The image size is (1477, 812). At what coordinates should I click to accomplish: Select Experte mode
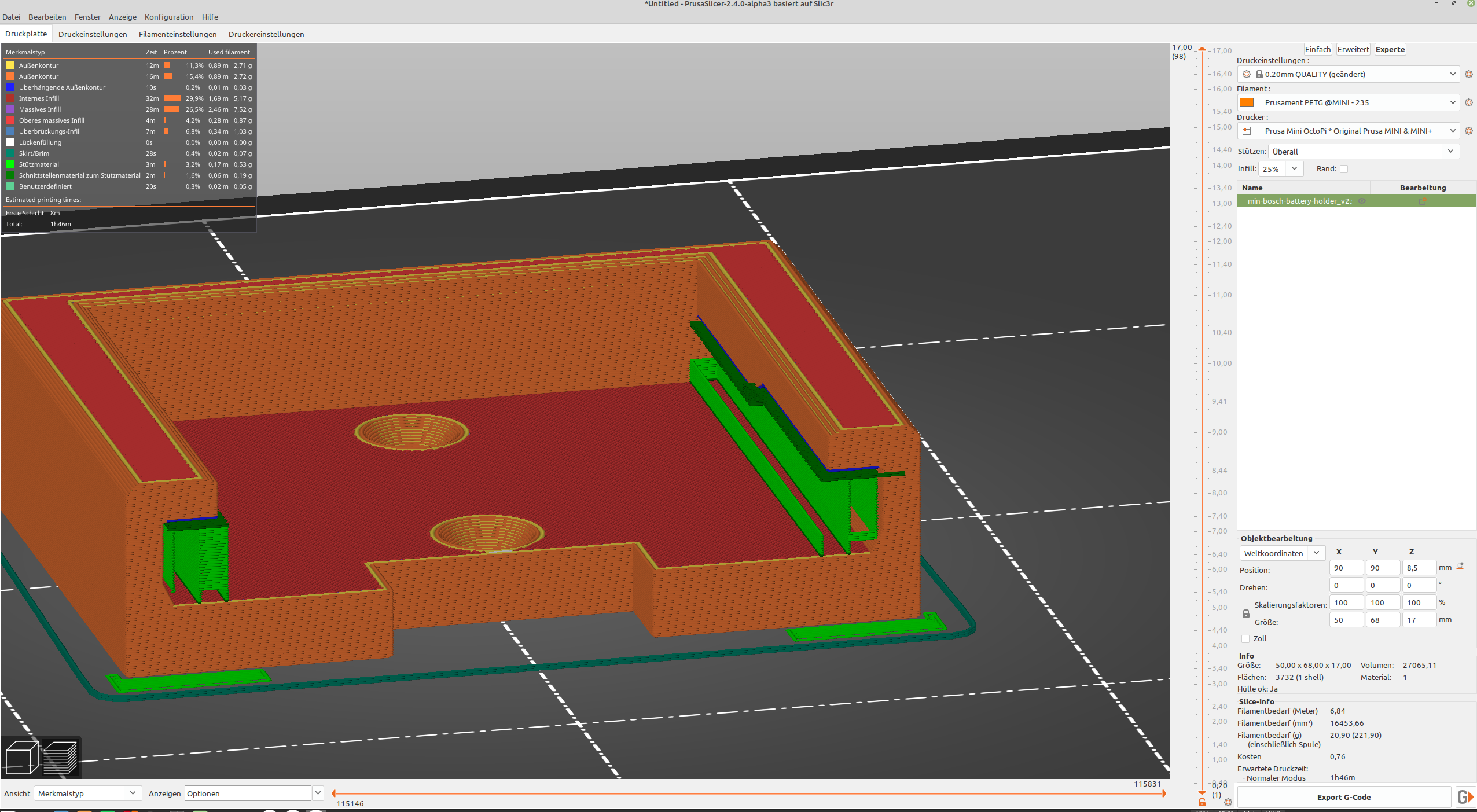tap(1390, 49)
